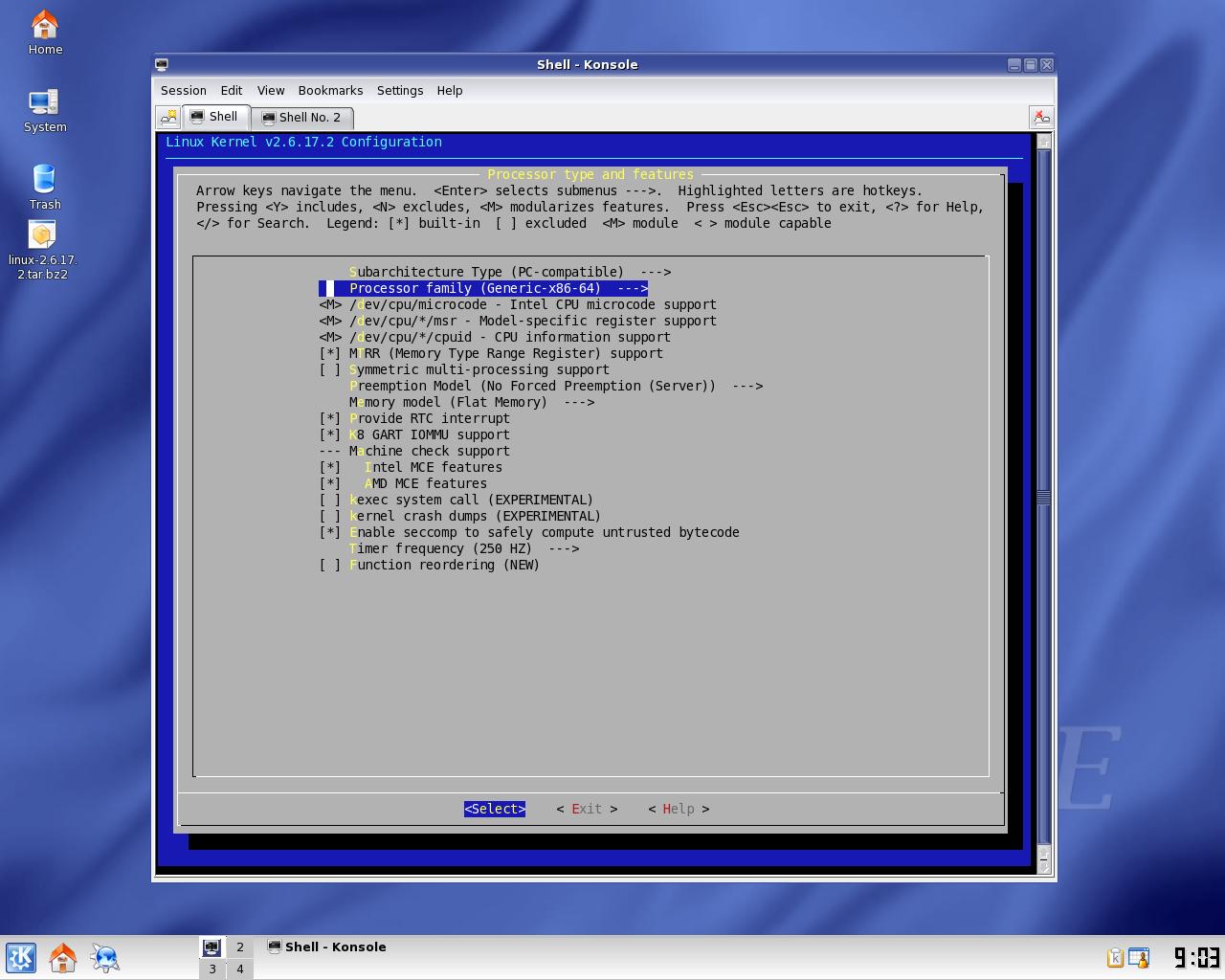Image resolution: width=1225 pixels, height=980 pixels.
Task: Switch to virtual desktop 2
Action: pos(239,947)
